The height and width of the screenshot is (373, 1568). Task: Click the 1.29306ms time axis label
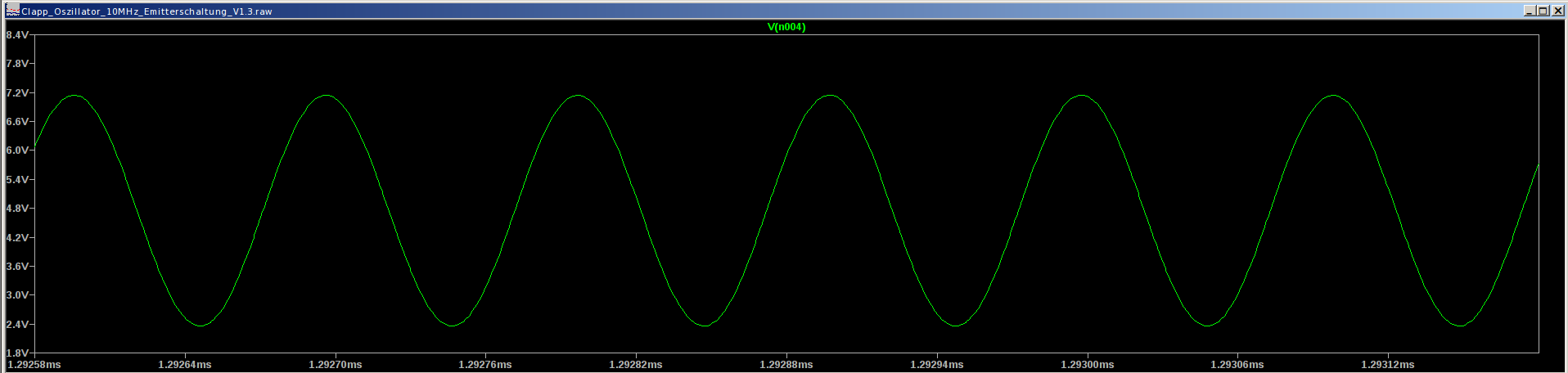[x=1237, y=364]
